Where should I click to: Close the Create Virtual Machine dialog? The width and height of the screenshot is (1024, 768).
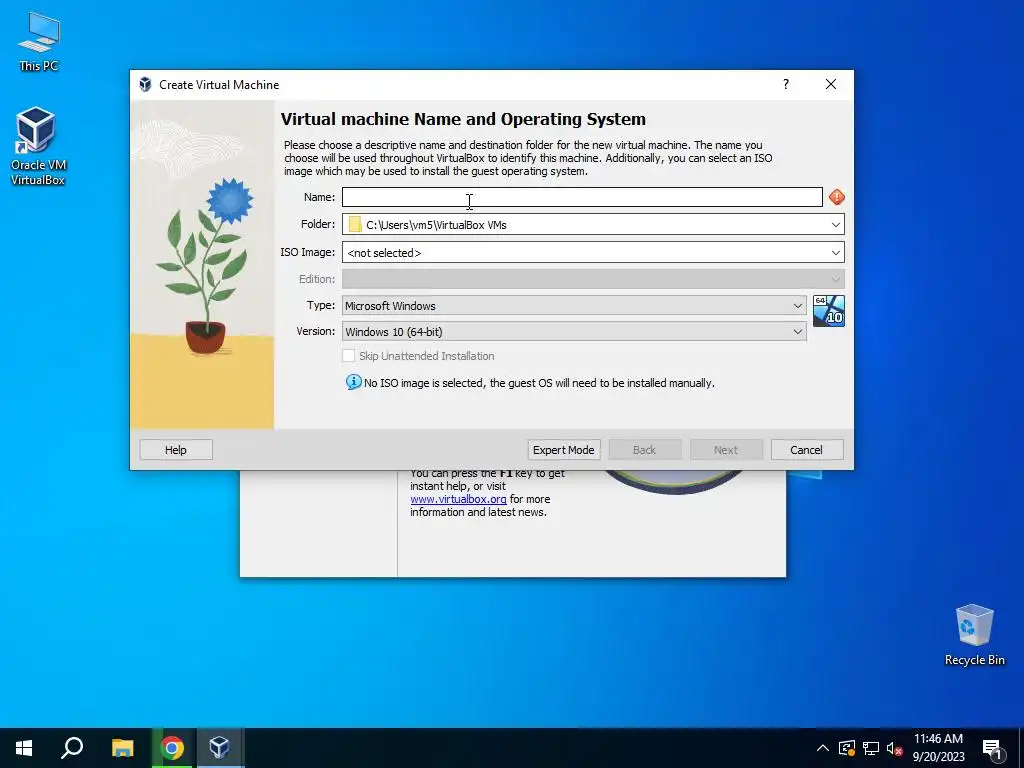[831, 84]
